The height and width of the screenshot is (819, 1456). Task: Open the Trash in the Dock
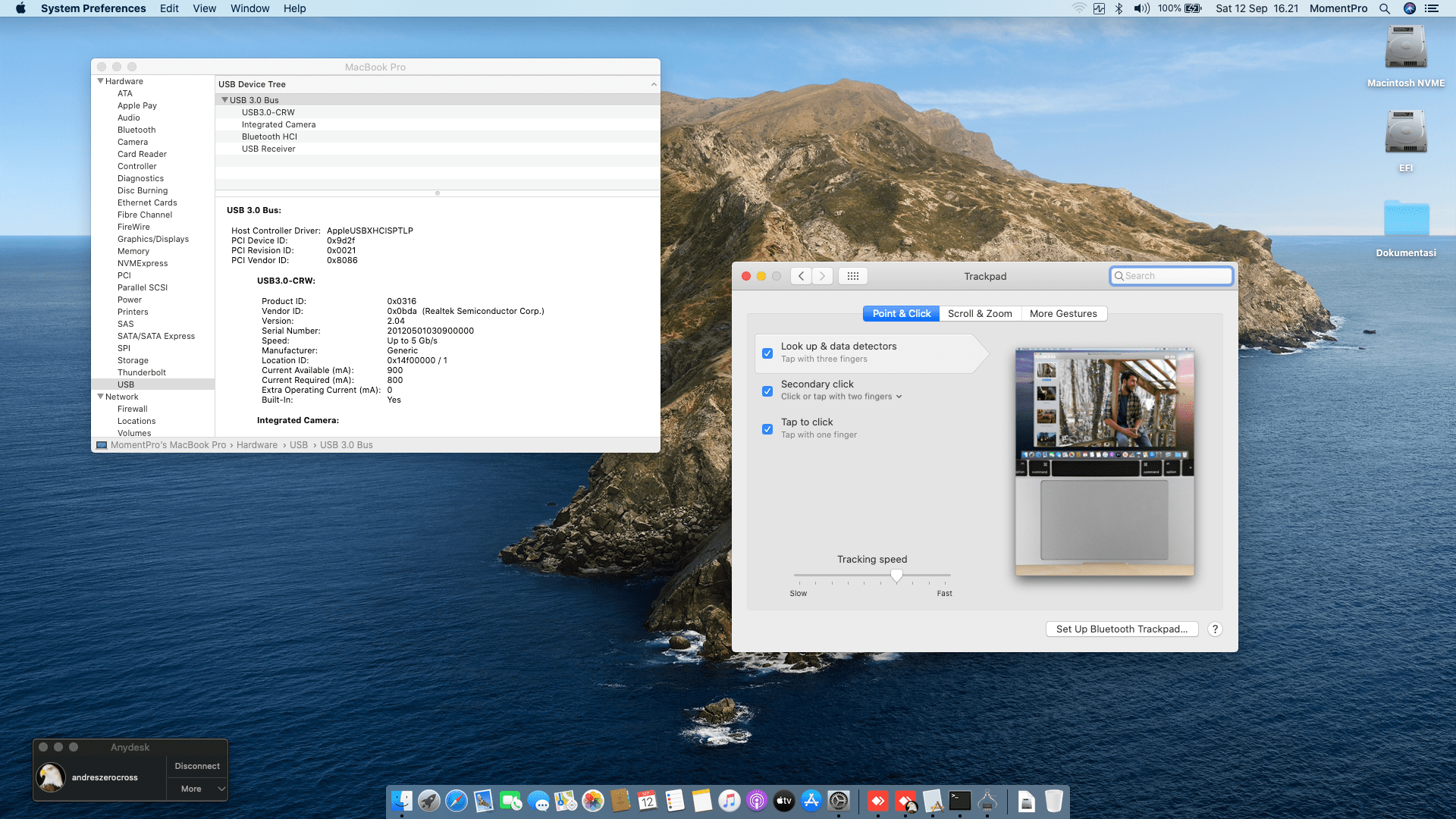pos(1054,801)
